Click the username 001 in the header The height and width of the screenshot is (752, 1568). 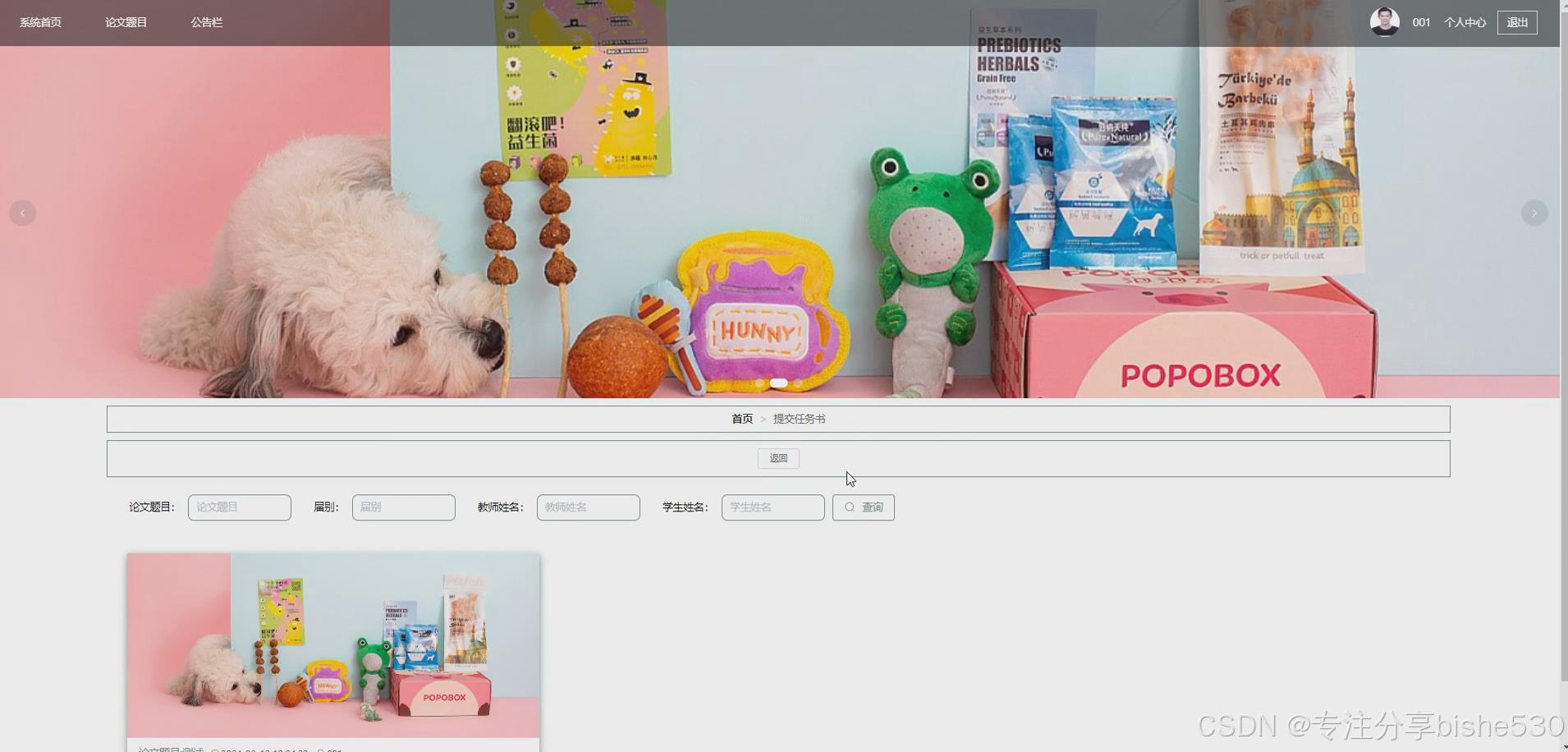(x=1421, y=22)
